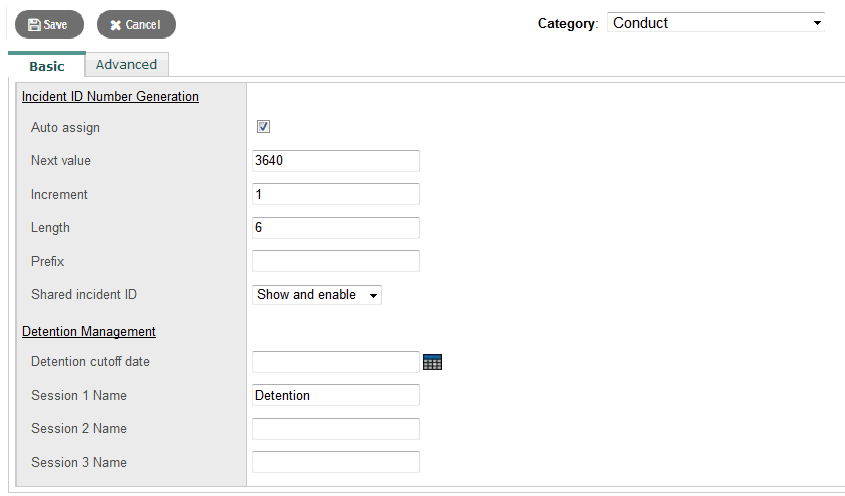Select the Basic tab
The image size is (845, 496).
46,66
